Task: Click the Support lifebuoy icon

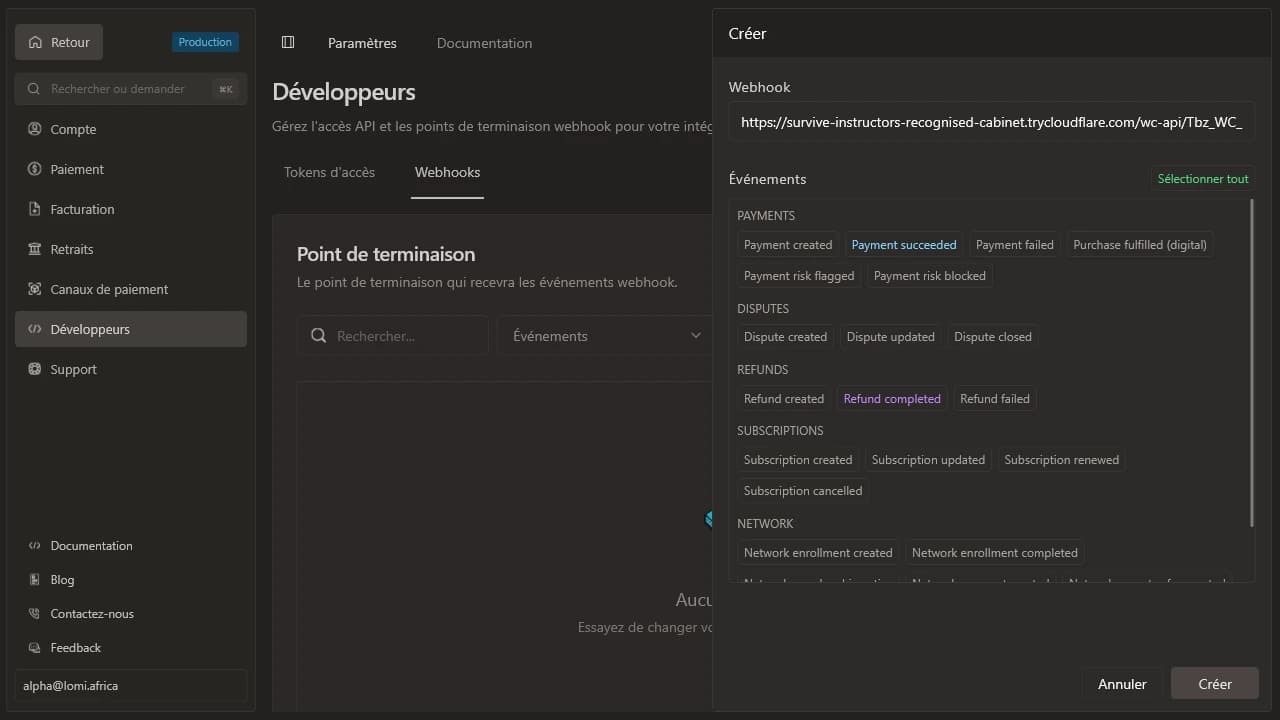Action: [x=35, y=369]
